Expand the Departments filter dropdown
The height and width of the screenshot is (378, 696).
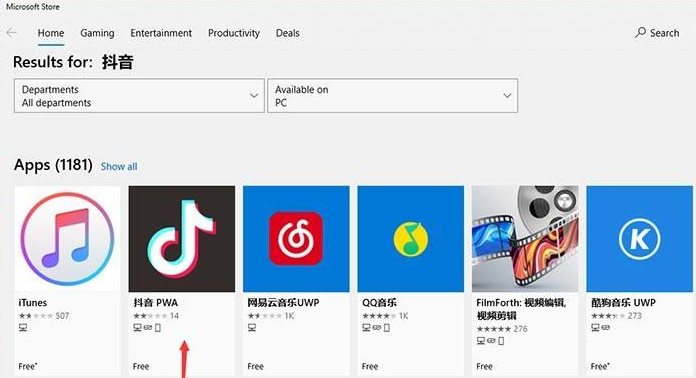[x=139, y=96]
